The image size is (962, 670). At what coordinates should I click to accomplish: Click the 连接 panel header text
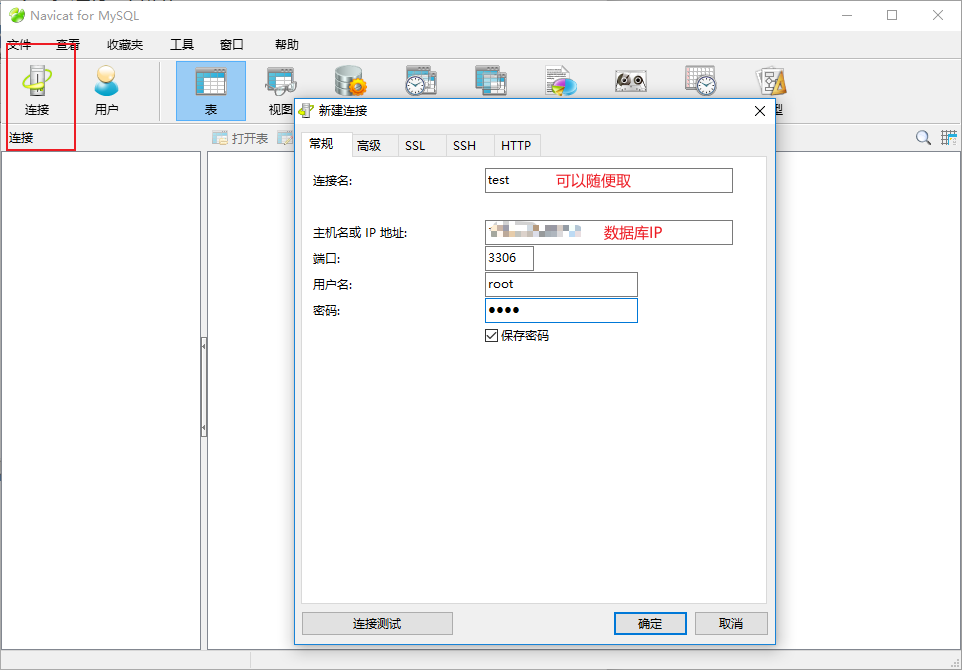[21, 138]
